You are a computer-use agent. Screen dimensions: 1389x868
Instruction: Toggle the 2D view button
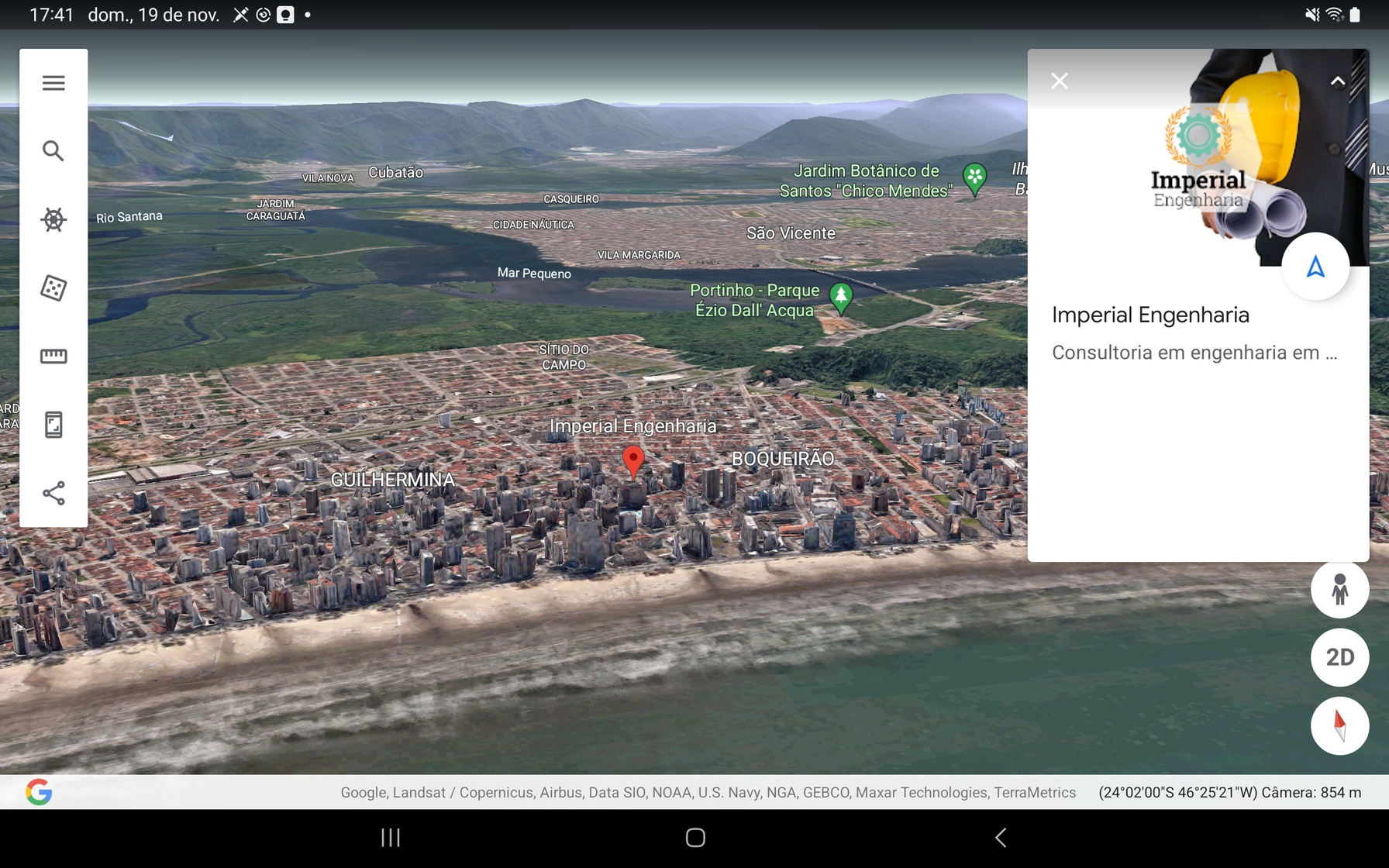pos(1339,658)
